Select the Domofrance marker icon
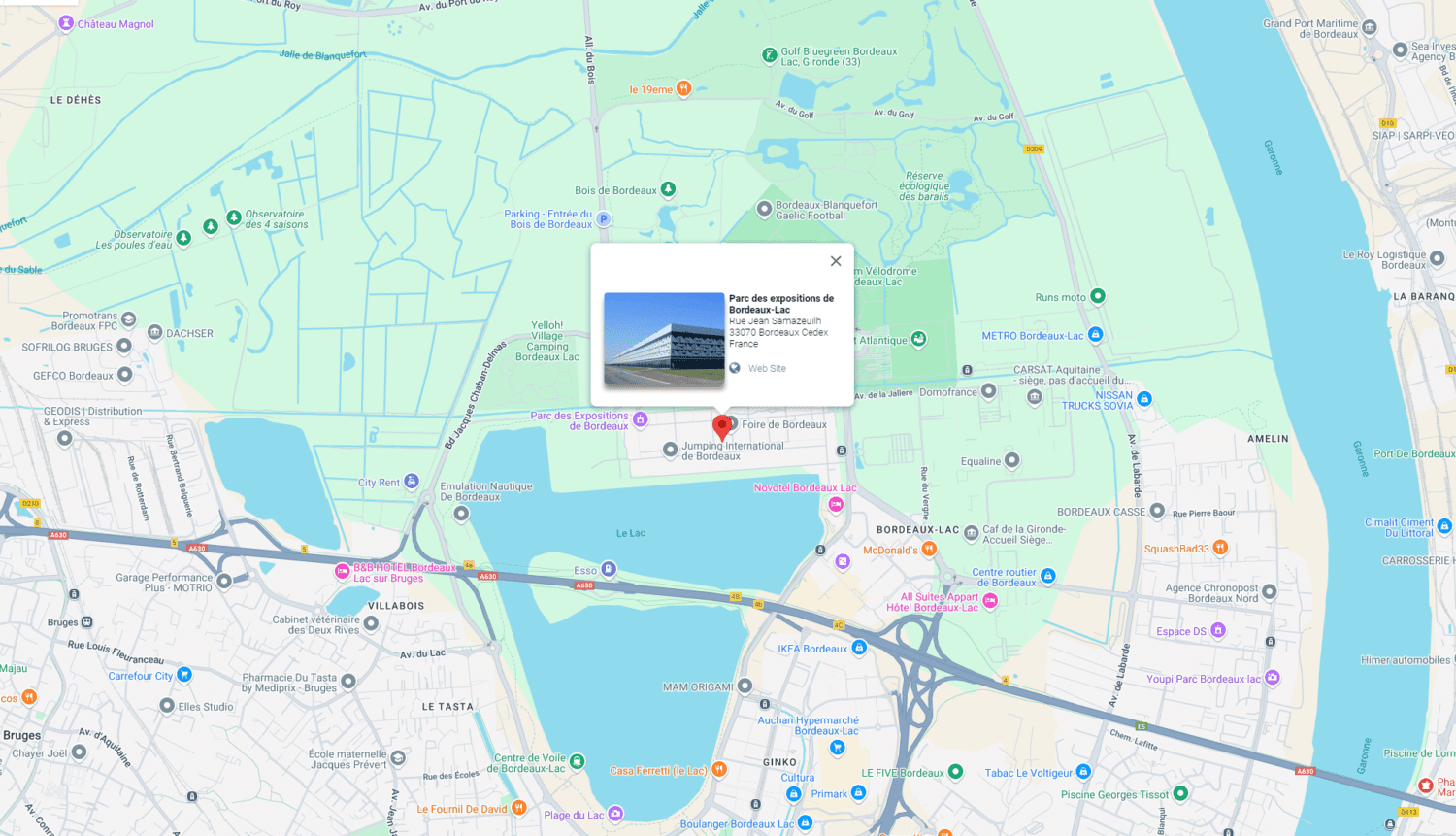This screenshot has height=836, width=1456. 989,391
